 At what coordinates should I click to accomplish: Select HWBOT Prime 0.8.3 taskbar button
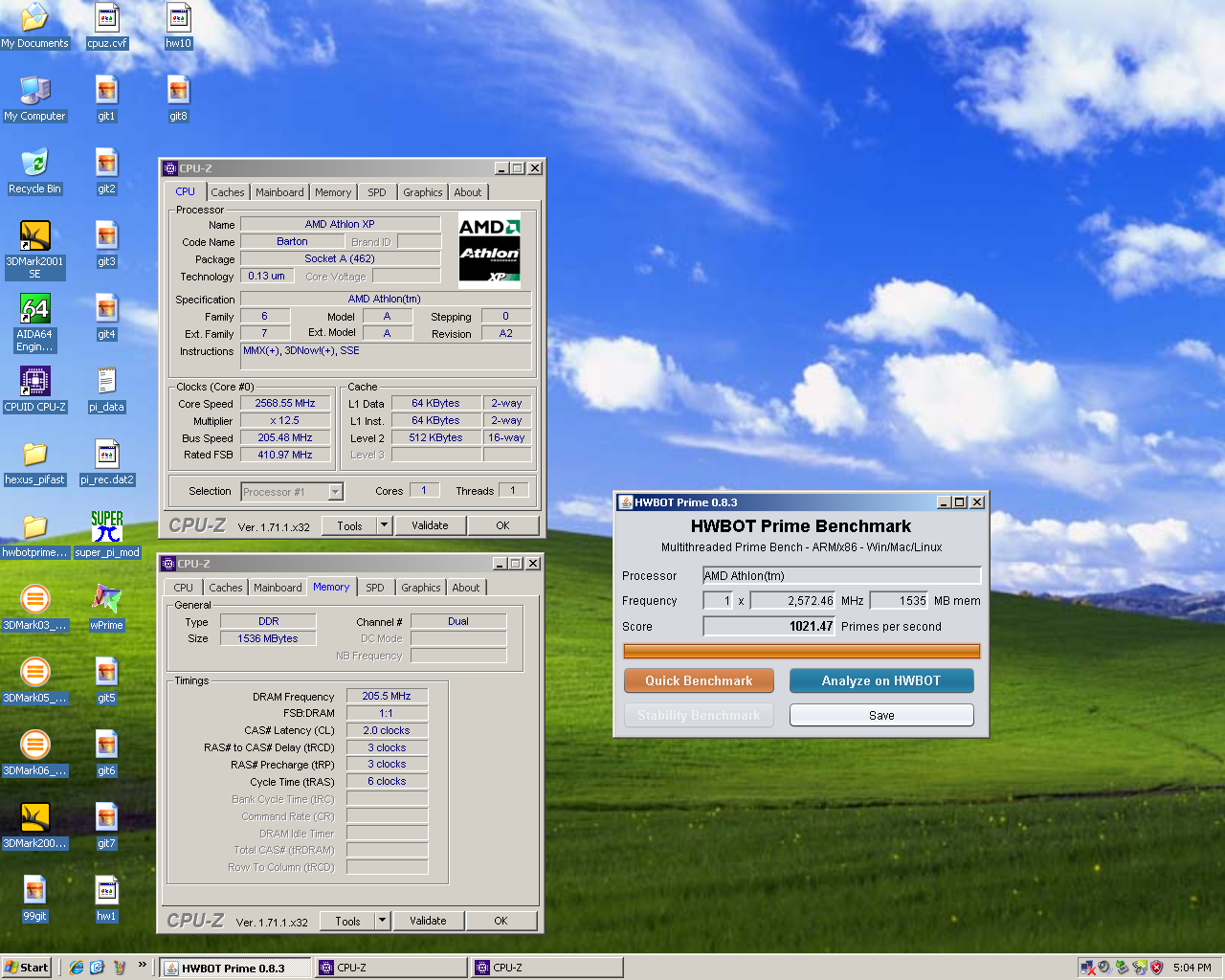[235, 968]
